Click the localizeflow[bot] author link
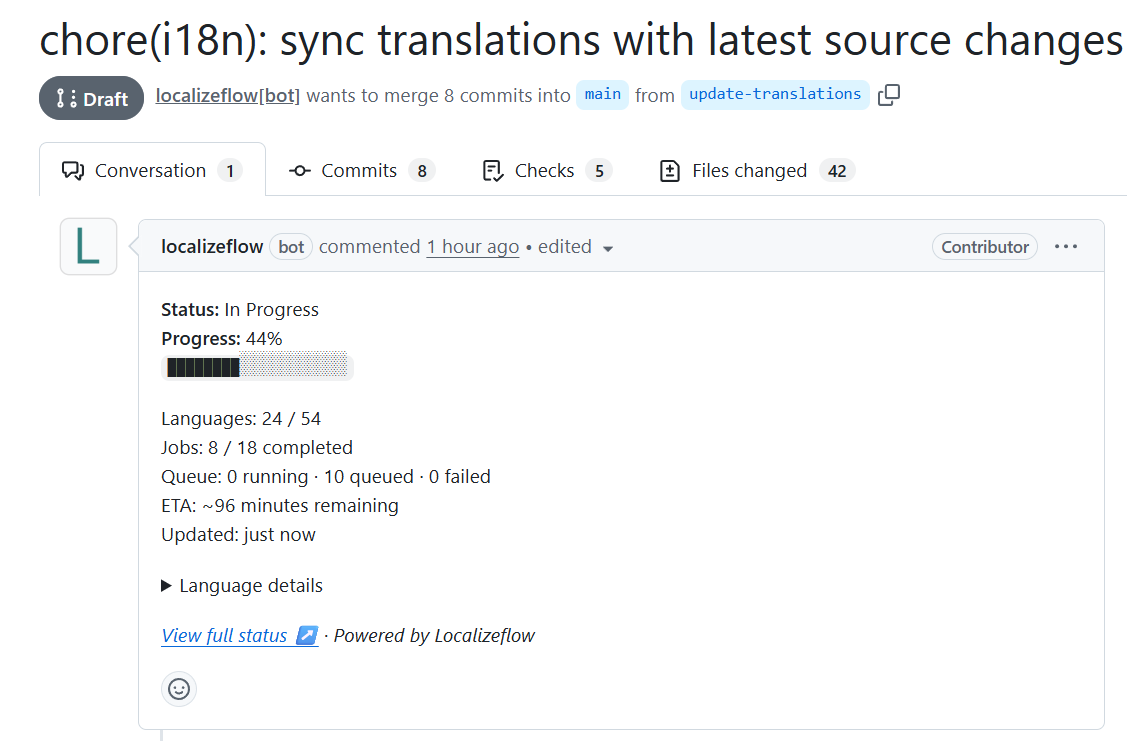The image size is (1127, 741). (228, 96)
